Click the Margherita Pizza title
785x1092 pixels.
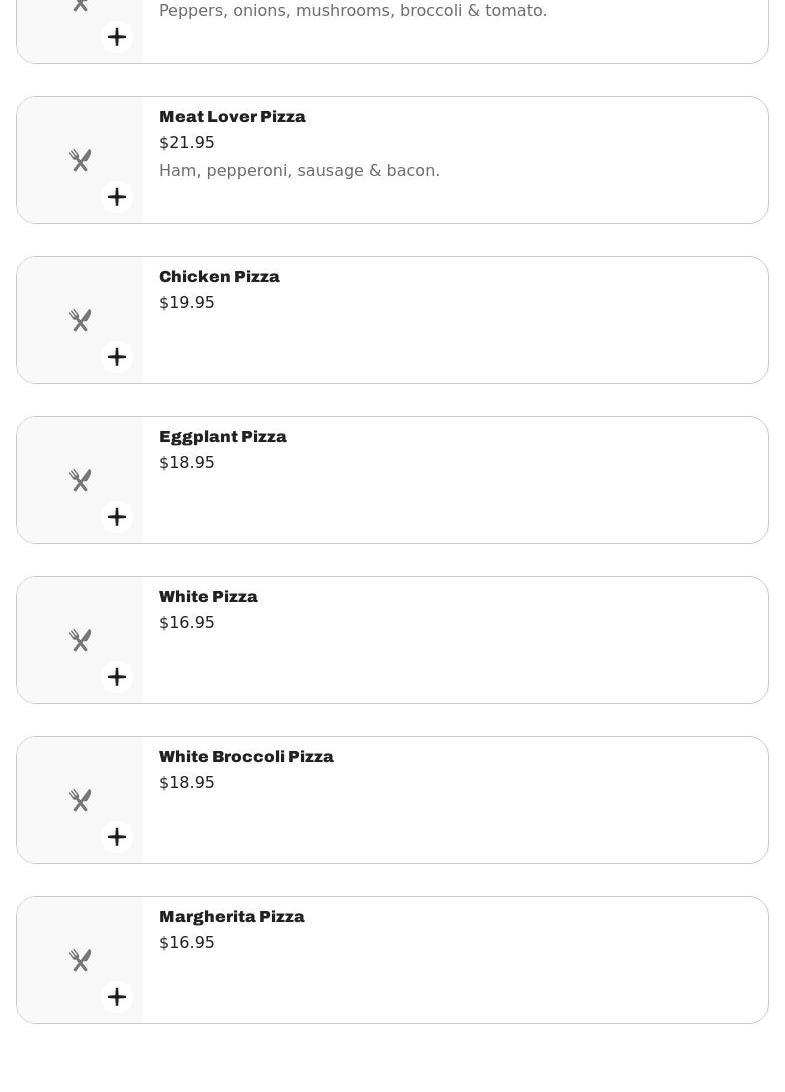tap(231, 917)
